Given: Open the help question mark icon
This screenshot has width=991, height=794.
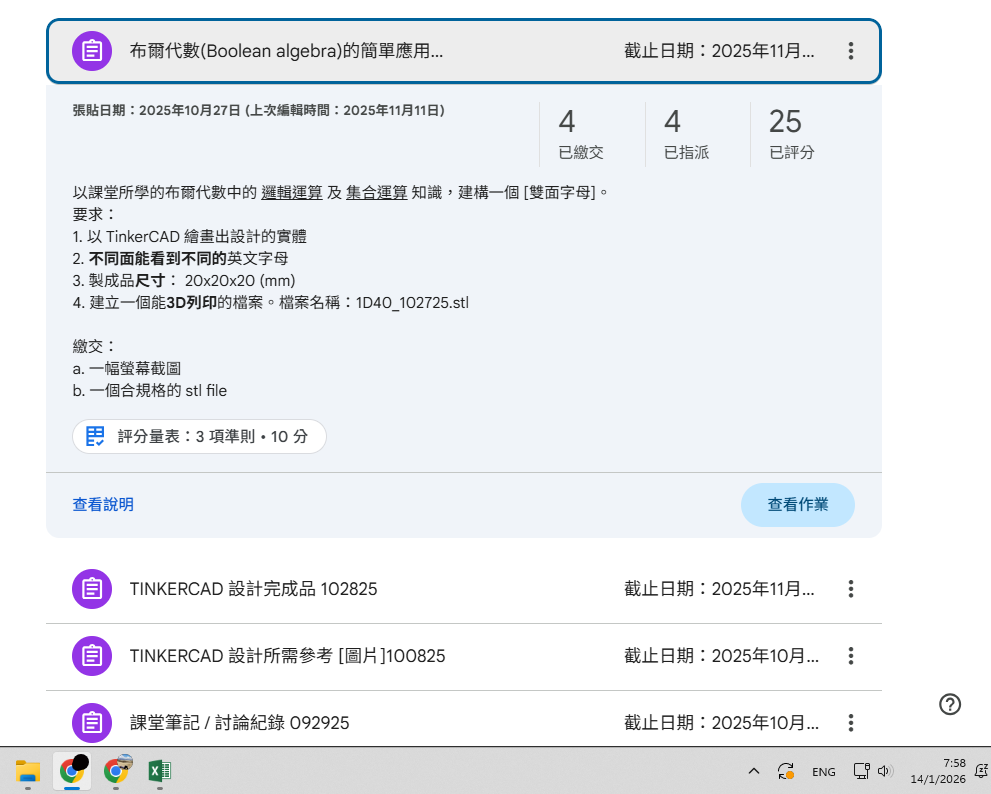Looking at the screenshot, I should click(x=950, y=704).
